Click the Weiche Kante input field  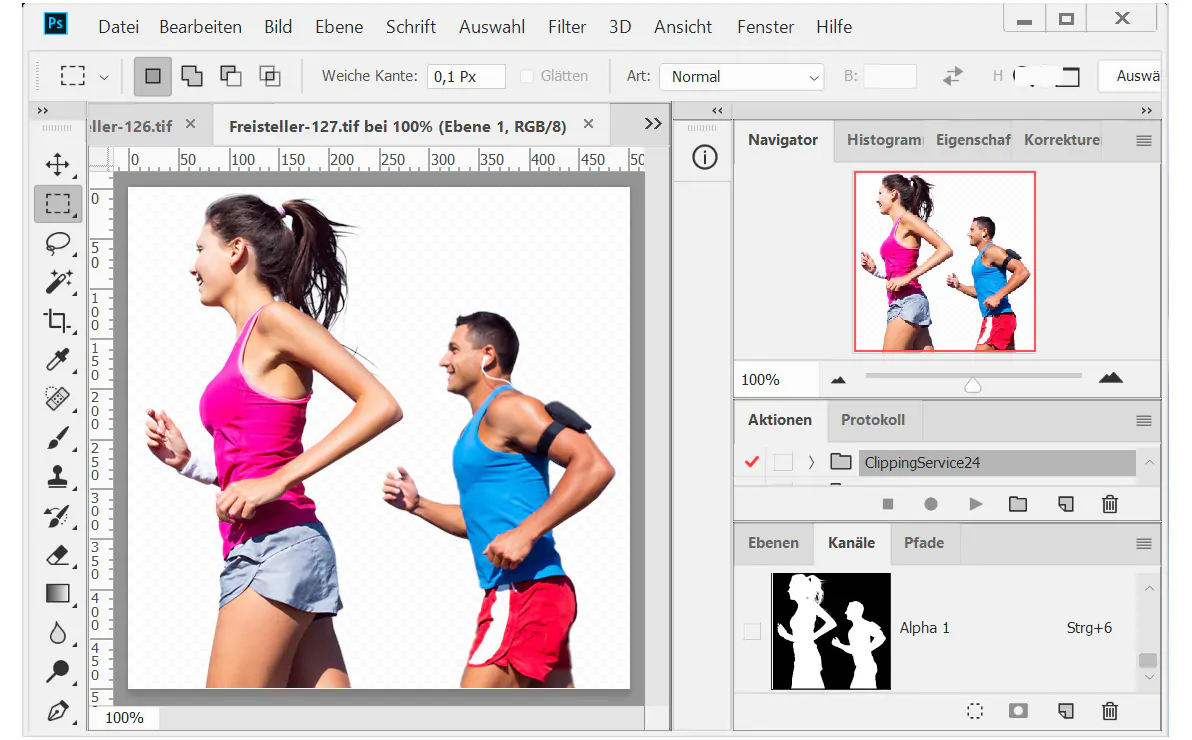coord(466,75)
